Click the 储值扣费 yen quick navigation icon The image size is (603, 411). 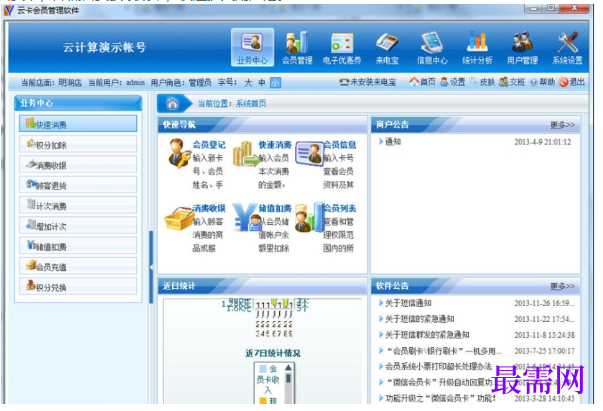pyautogui.click(x=248, y=217)
